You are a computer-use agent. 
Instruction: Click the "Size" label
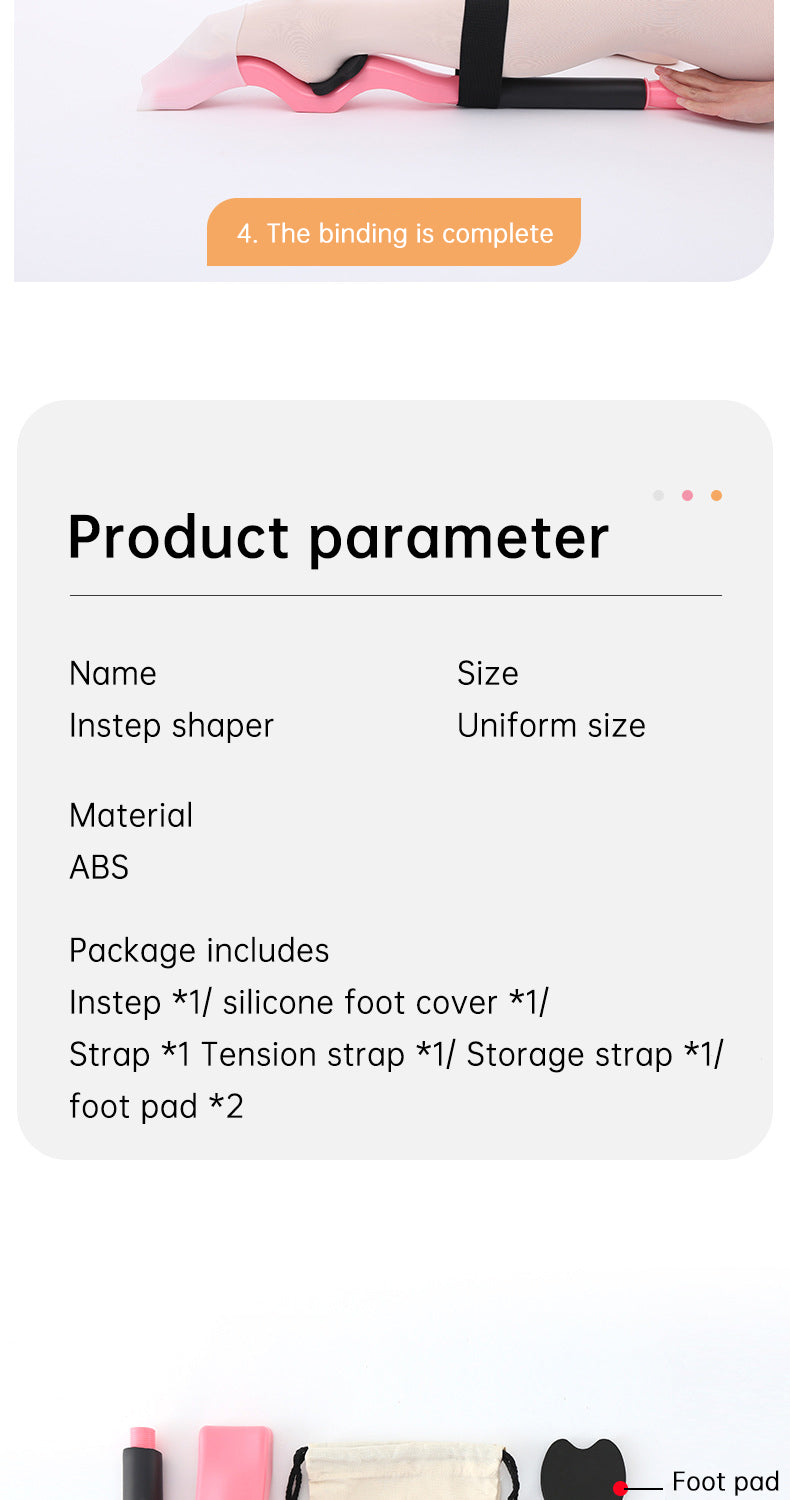(488, 673)
